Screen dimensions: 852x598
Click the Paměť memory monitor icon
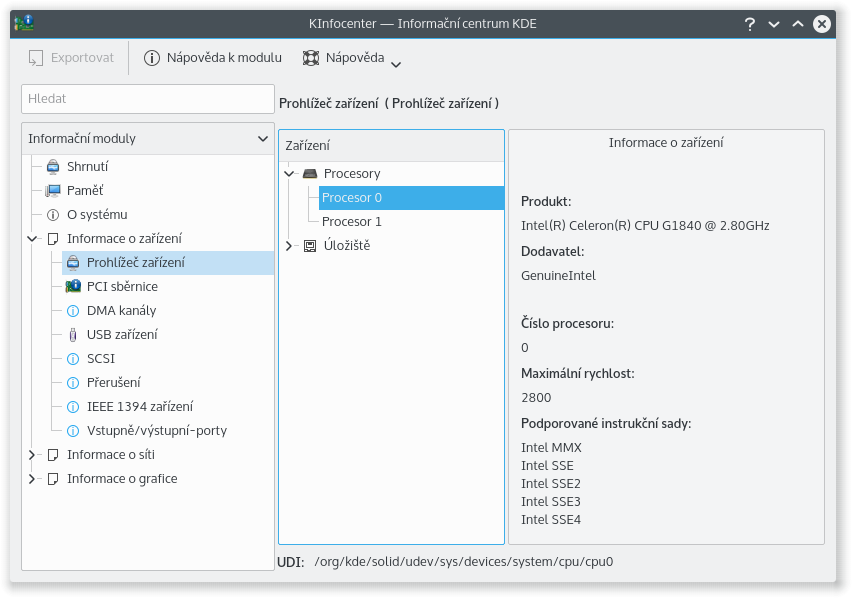click(53, 191)
